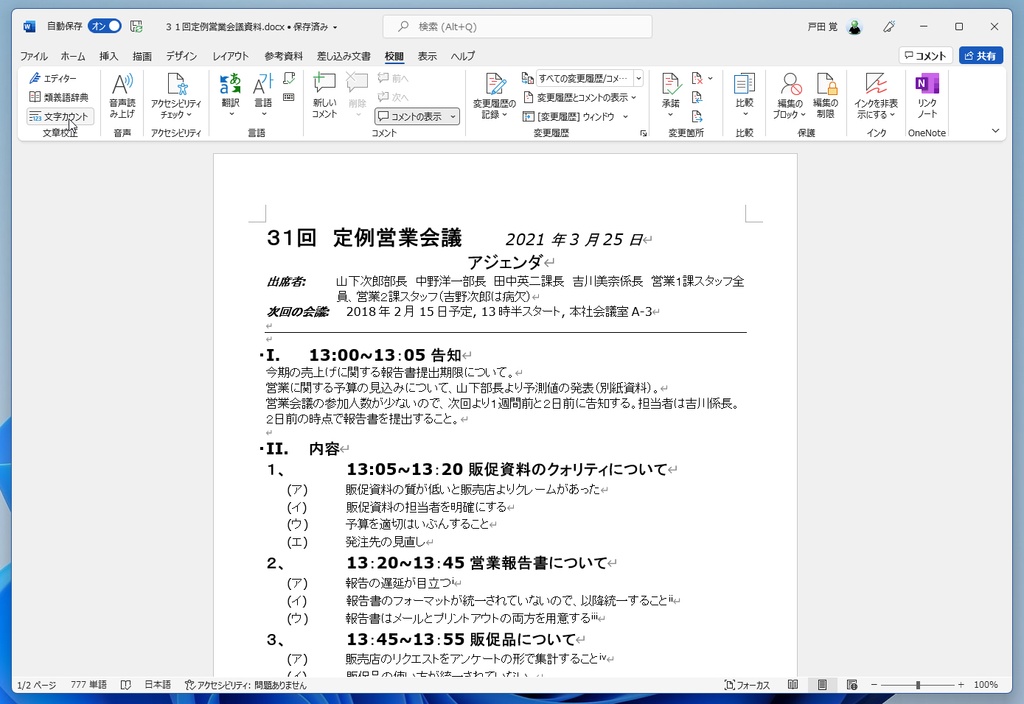Viewport: 1024px width, 704px height.
Task: Click the save icon in title bar
Action: pyautogui.click(x=136, y=27)
